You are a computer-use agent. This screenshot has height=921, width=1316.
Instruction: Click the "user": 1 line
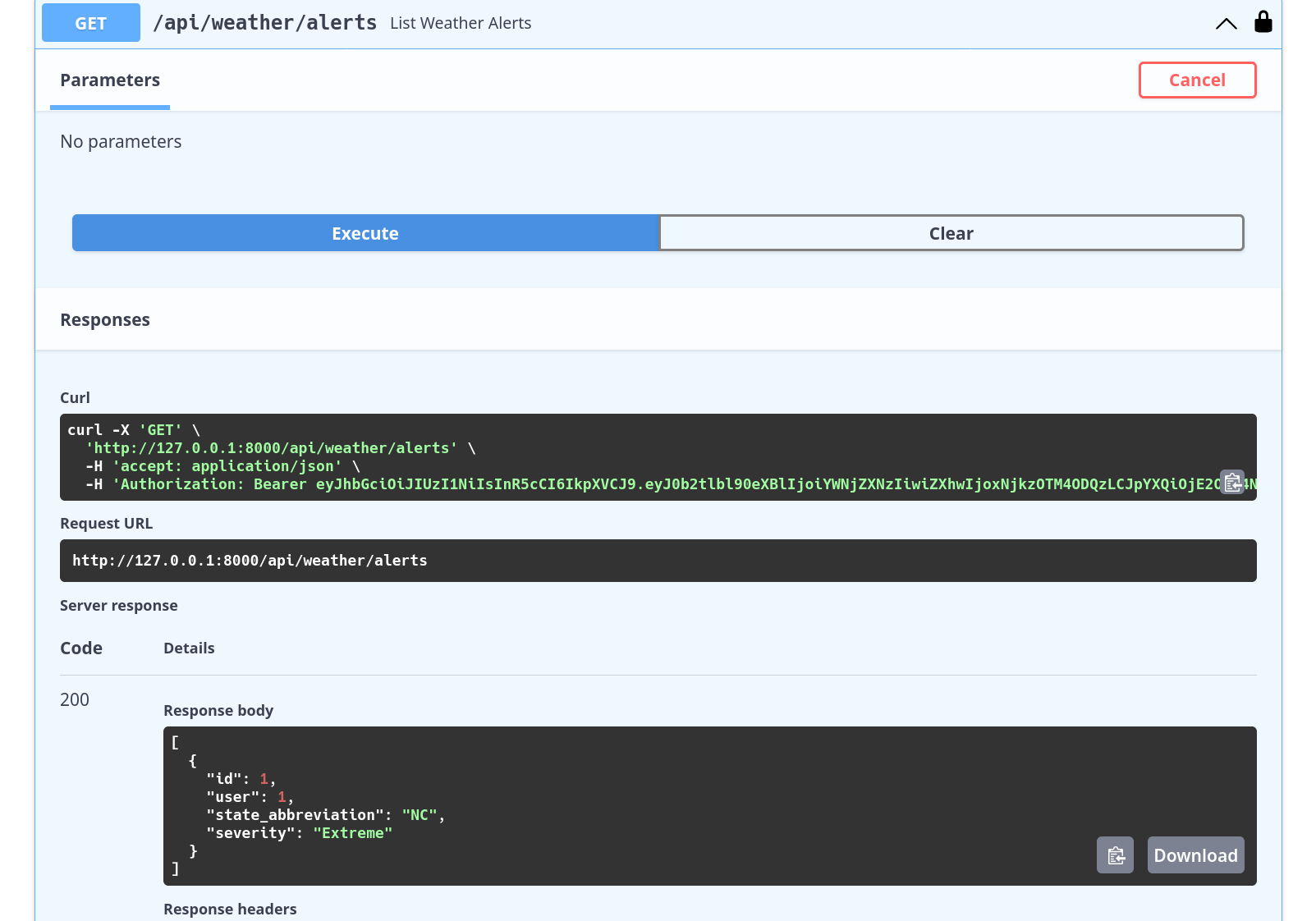pos(250,797)
